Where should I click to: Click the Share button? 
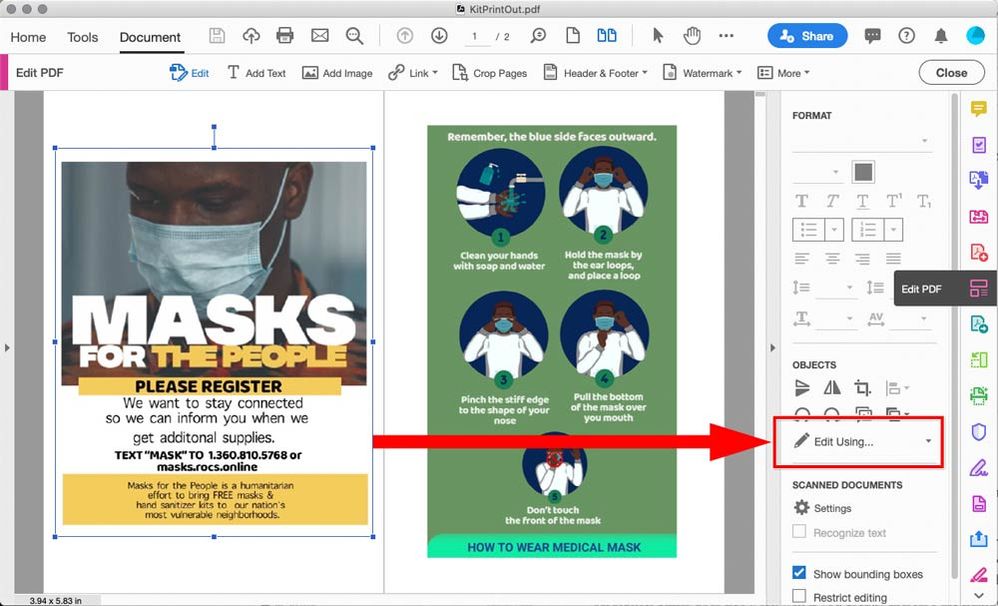tap(807, 36)
